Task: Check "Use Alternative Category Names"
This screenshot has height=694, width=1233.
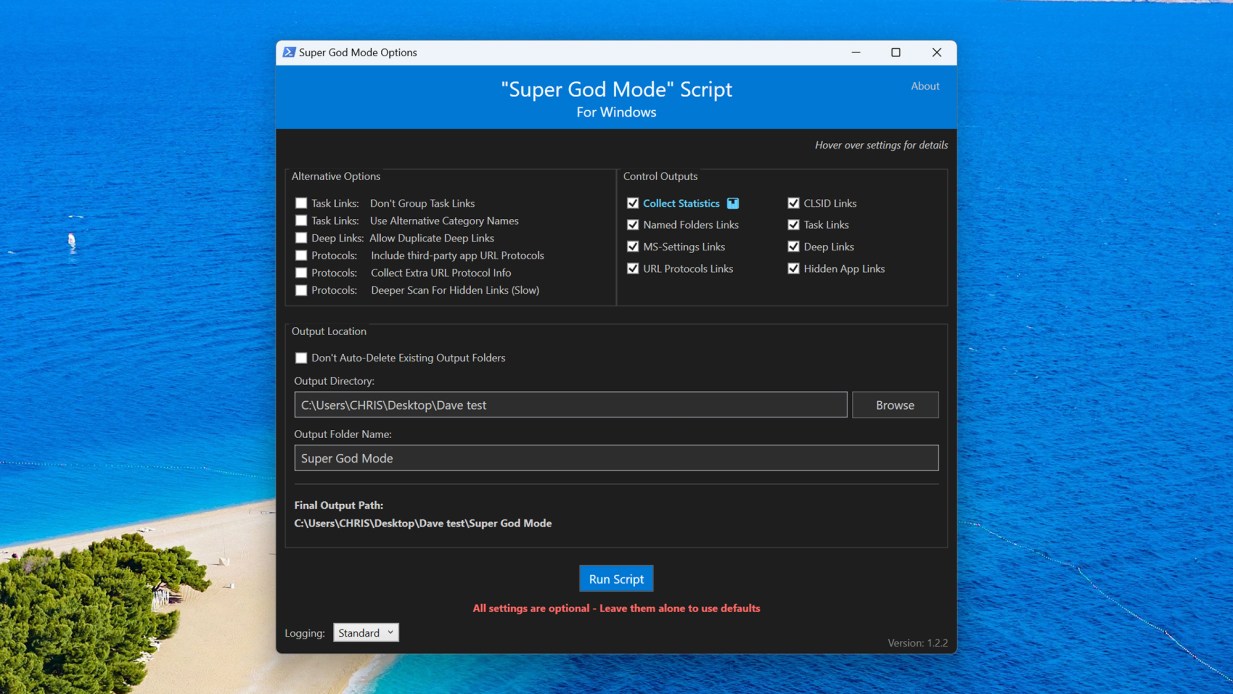Action: [301, 220]
